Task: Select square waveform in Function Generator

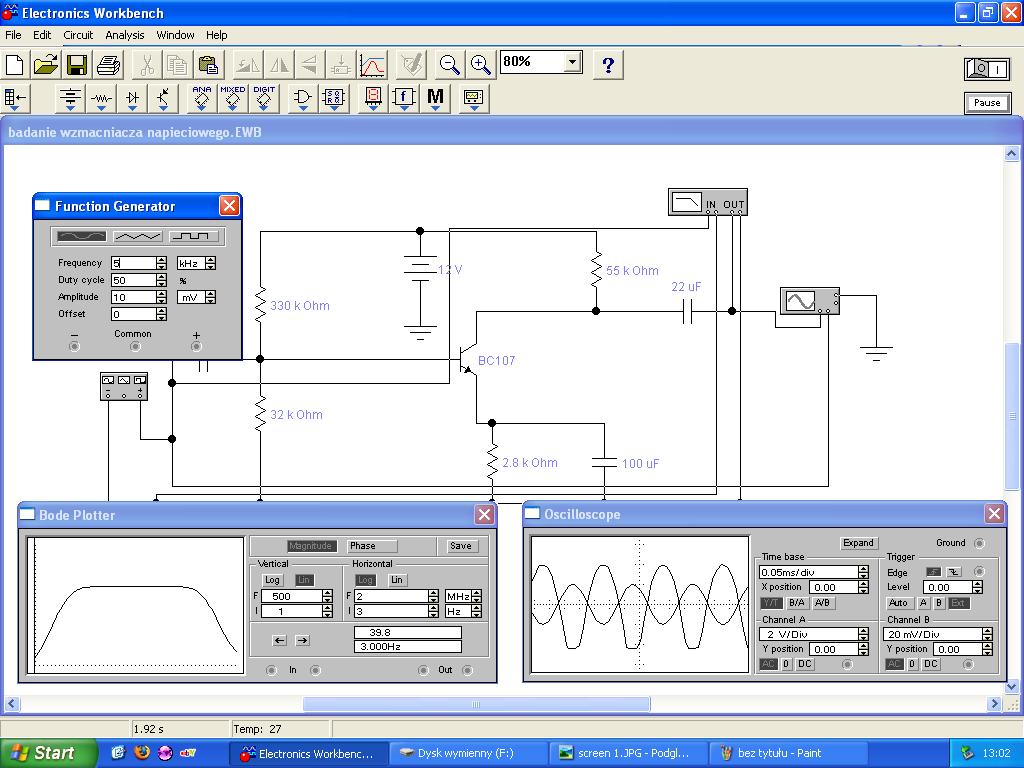Action: [x=193, y=236]
